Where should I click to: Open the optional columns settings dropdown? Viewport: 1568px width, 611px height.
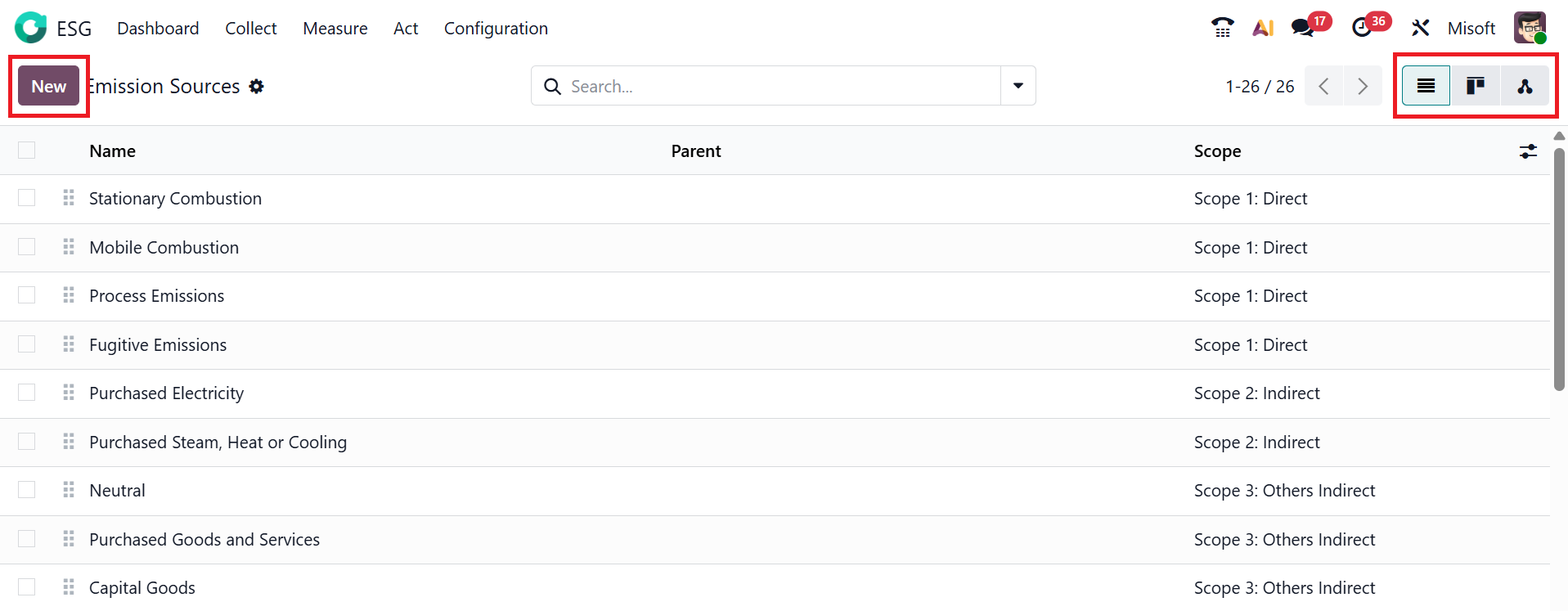pyautogui.click(x=1528, y=151)
